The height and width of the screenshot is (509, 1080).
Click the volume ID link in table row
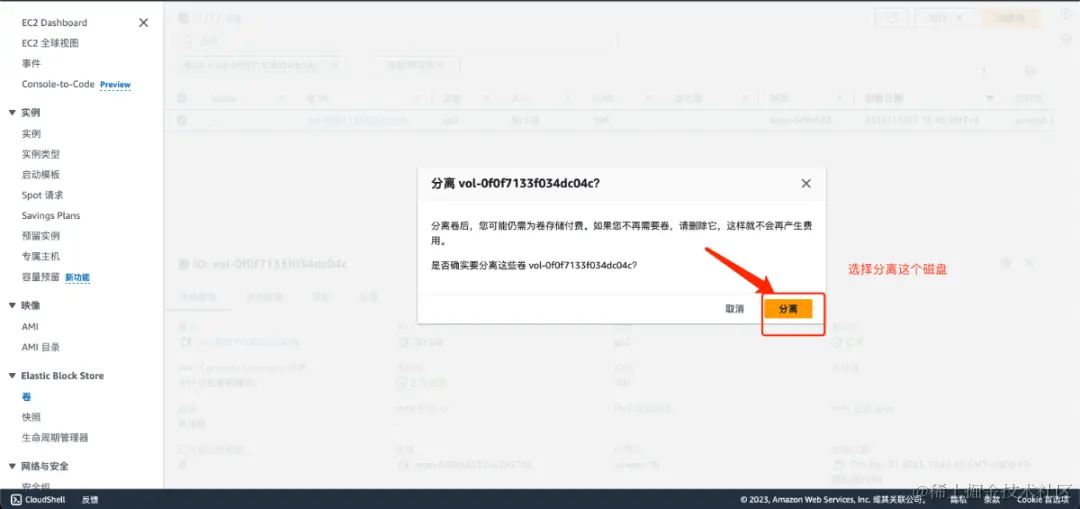tap(357, 120)
